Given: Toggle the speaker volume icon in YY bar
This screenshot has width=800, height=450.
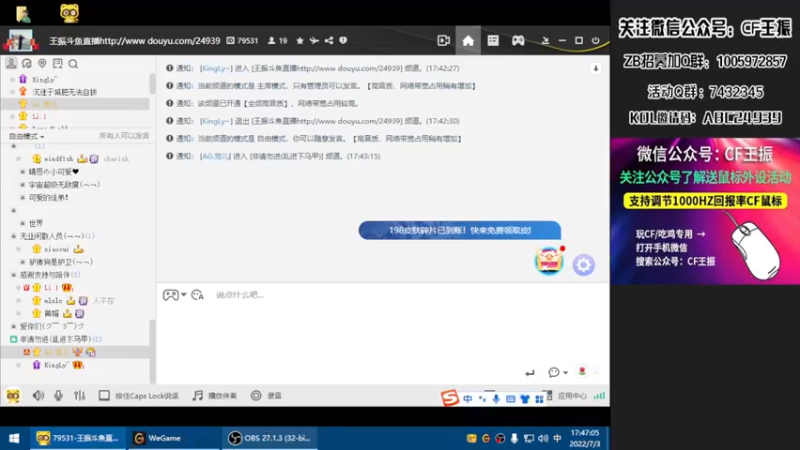Looking at the screenshot, I should pyautogui.click(x=38, y=395).
